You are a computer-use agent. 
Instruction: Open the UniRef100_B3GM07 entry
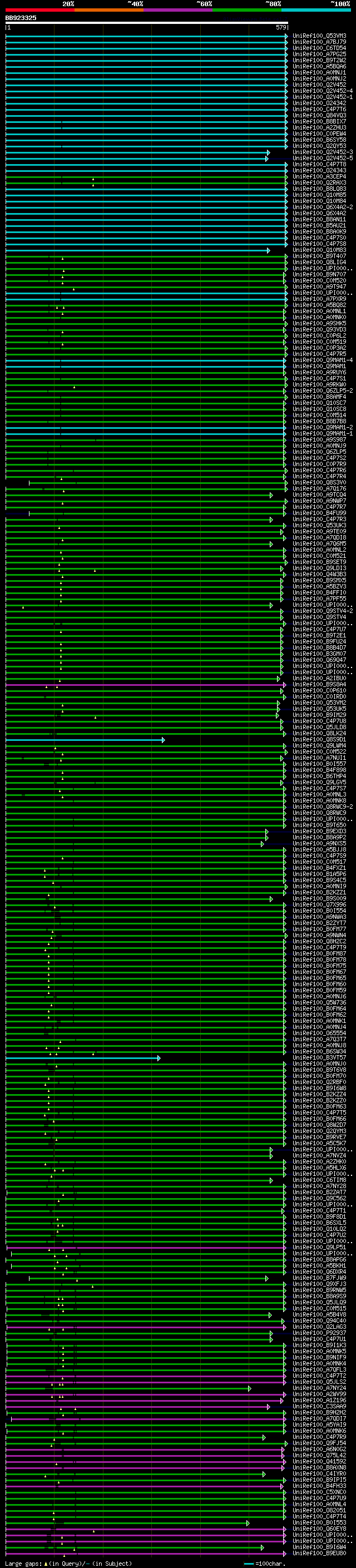[319, 654]
